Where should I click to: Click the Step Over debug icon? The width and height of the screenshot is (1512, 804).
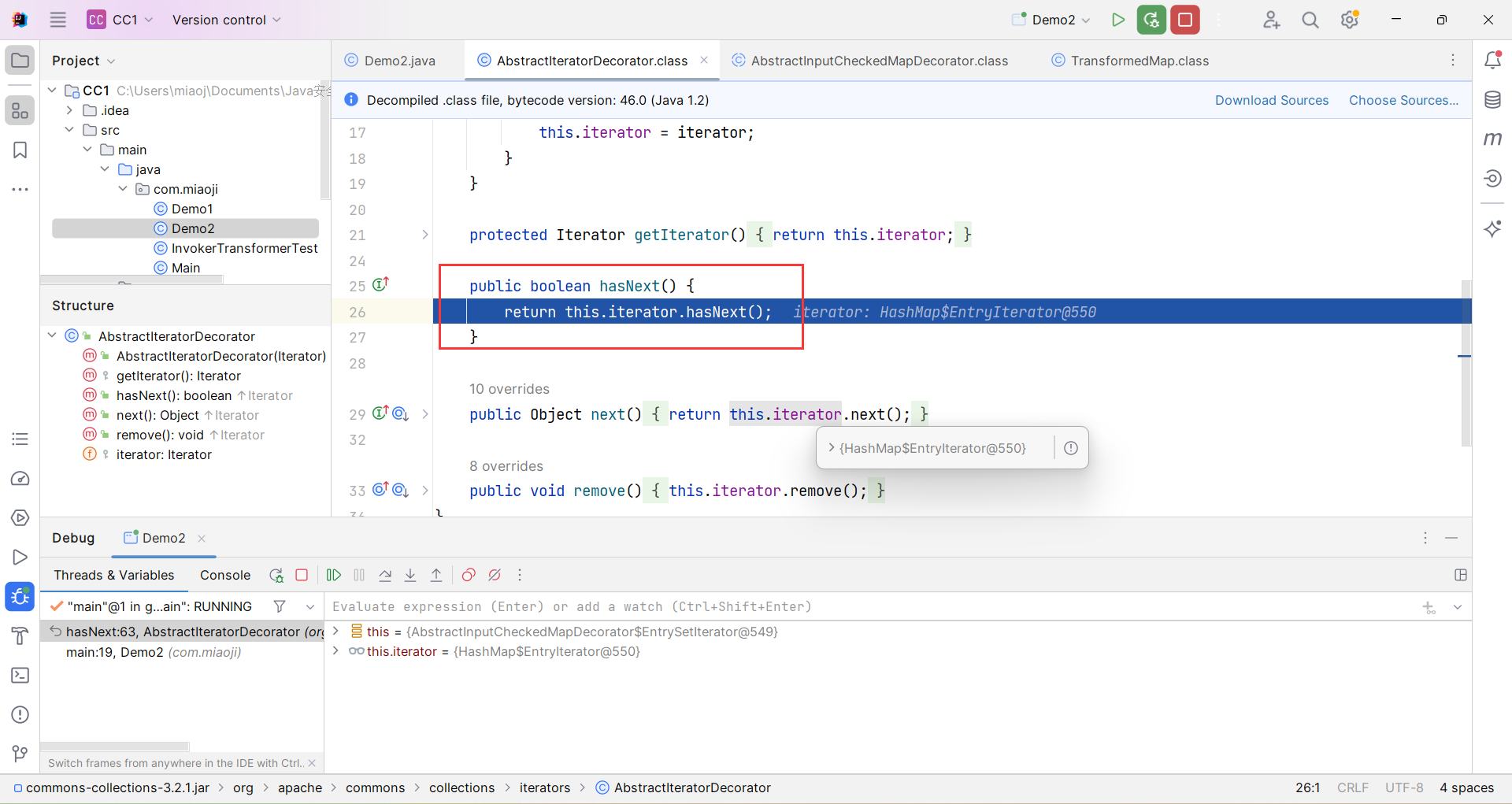[385, 575]
